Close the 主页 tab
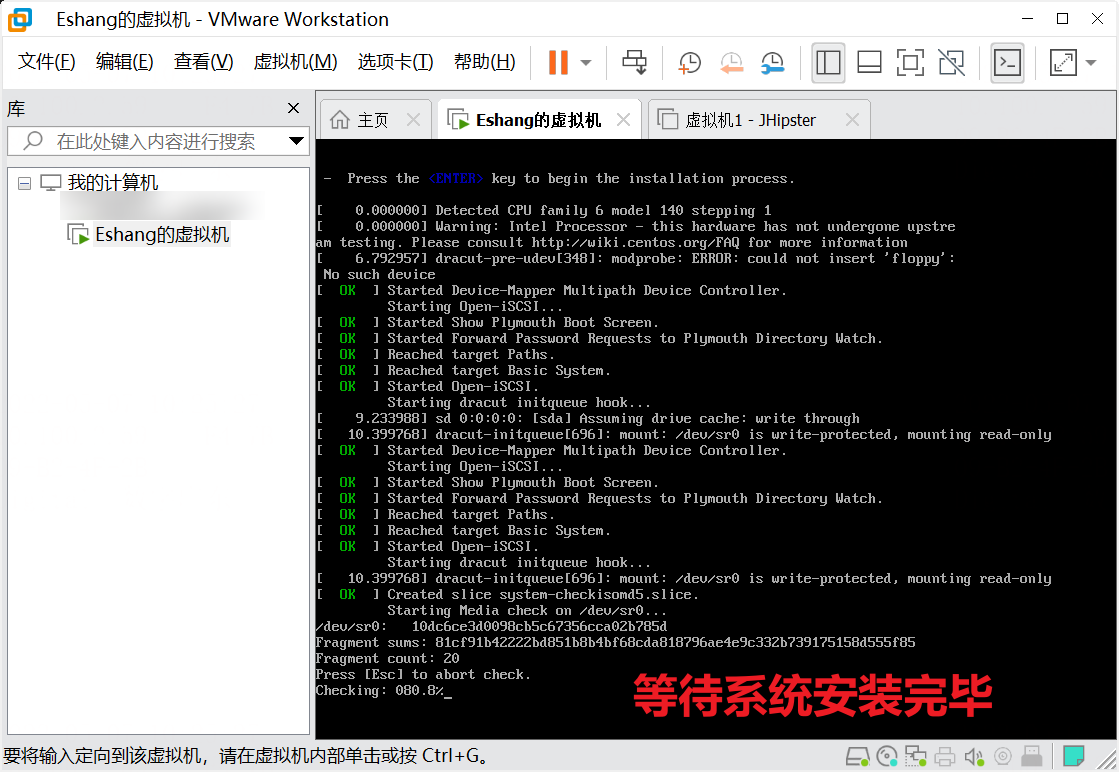 point(413,120)
